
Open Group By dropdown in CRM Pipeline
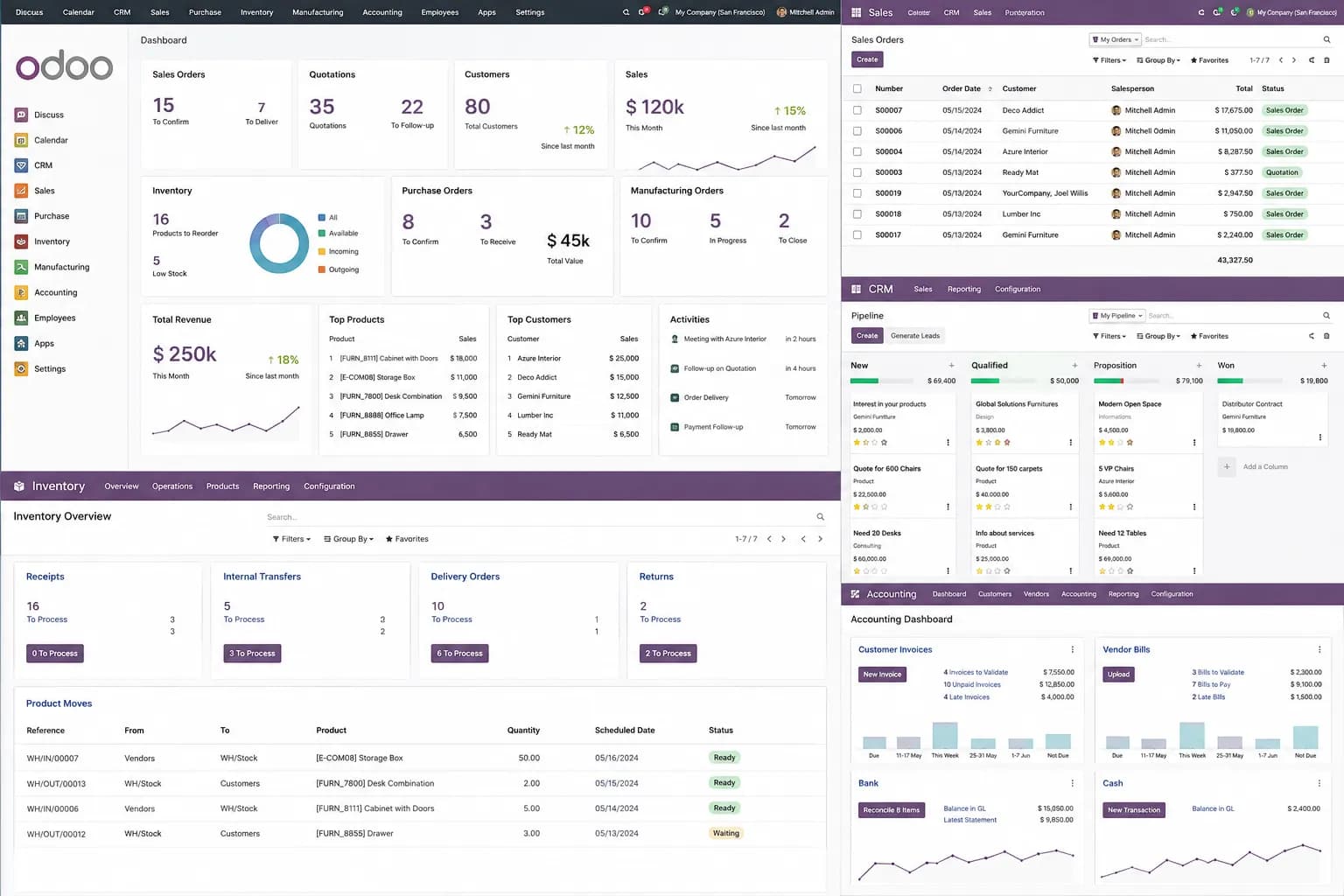point(1158,336)
